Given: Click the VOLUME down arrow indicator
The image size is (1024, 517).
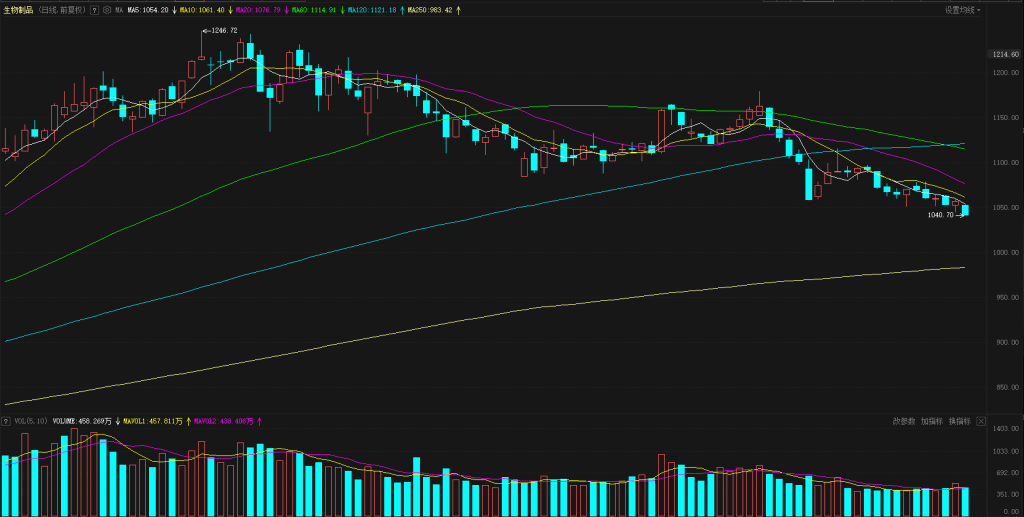Looking at the screenshot, I should pos(118,422).
